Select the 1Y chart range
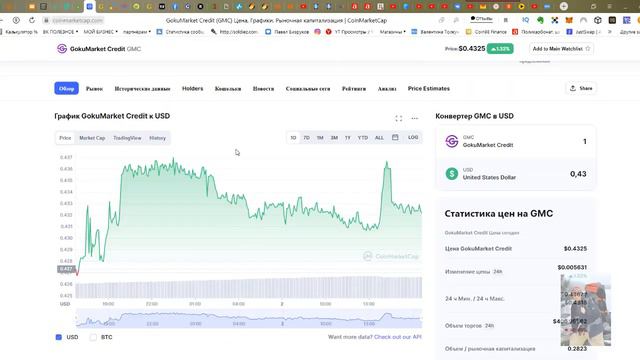640x360 pixels. click(348, 138)
